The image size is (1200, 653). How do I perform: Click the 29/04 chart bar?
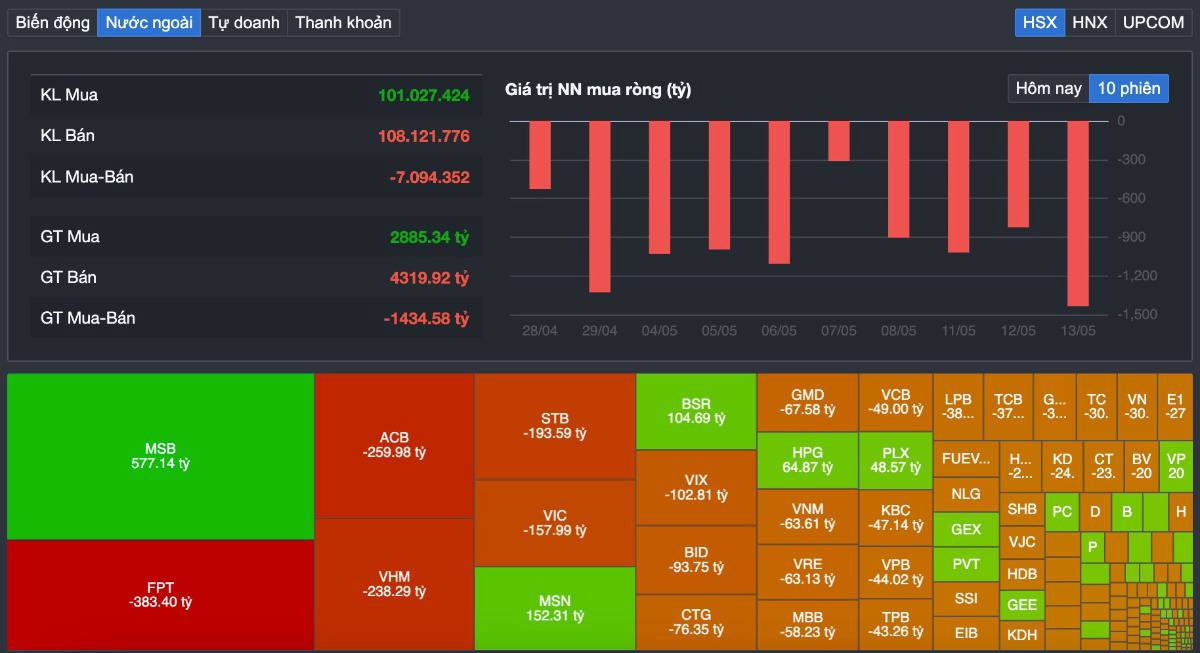(x=600, y=207)
